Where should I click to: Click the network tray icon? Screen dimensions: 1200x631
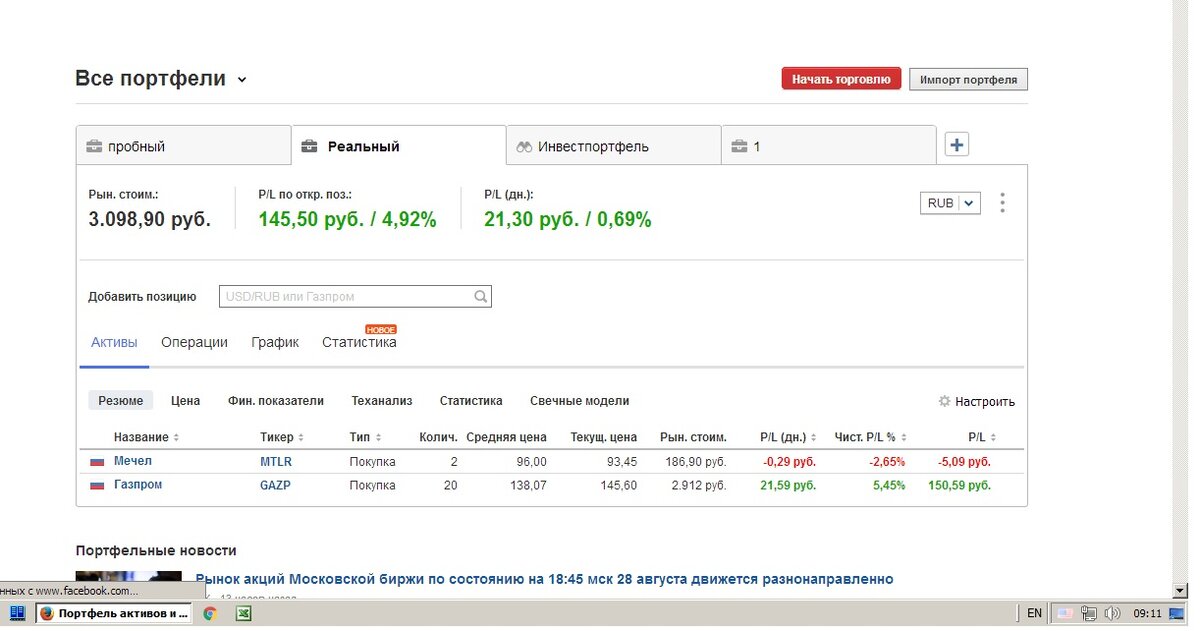[x=1089, y=613]
